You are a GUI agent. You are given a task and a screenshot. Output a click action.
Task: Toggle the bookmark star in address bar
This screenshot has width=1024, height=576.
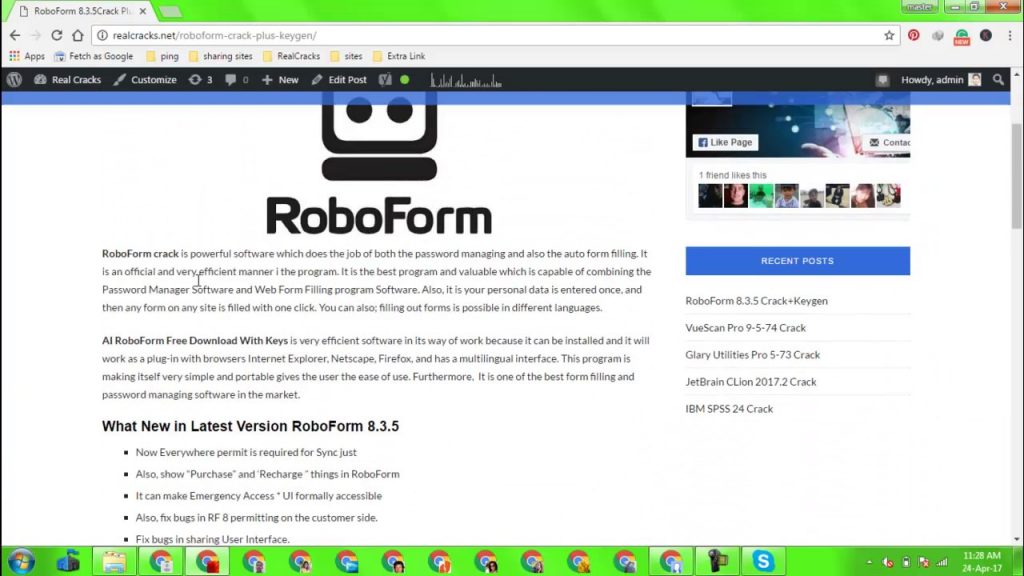(888, 35)
